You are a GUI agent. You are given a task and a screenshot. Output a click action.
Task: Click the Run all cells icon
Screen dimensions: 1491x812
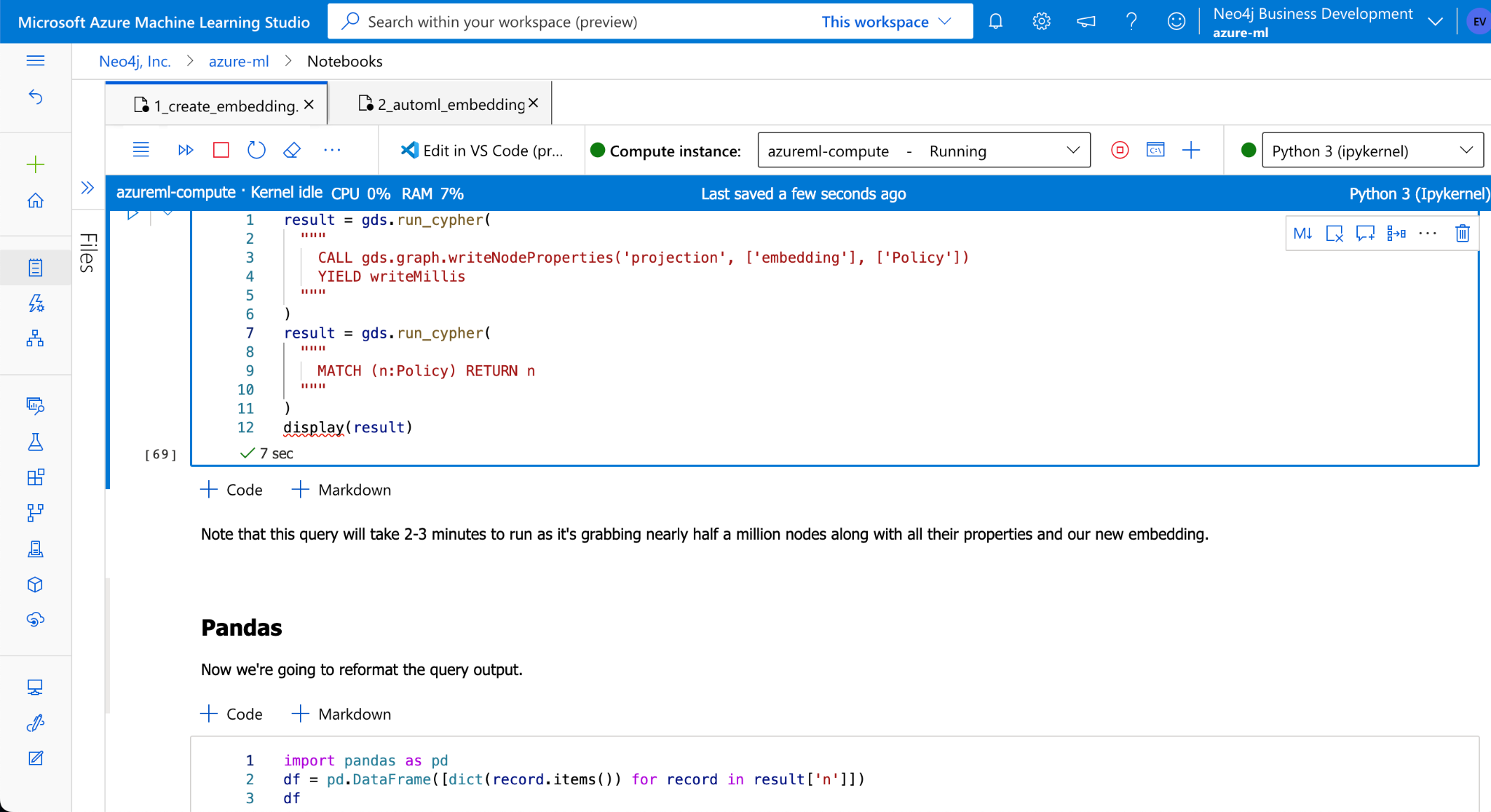(186, 150)
